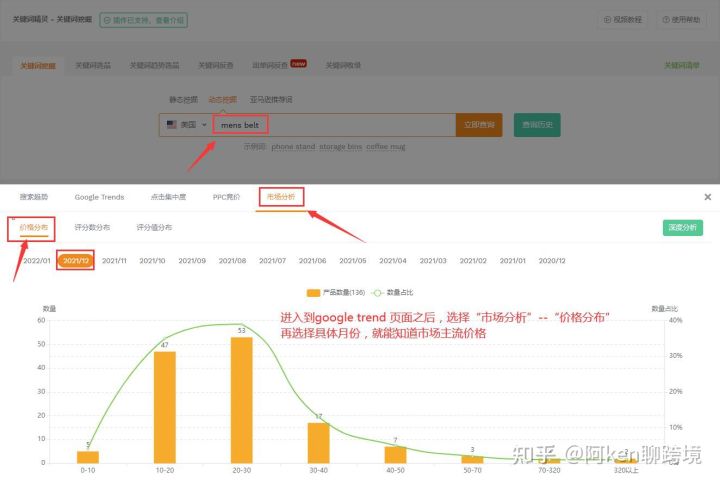Select month 2021/02

click(473, 260)
